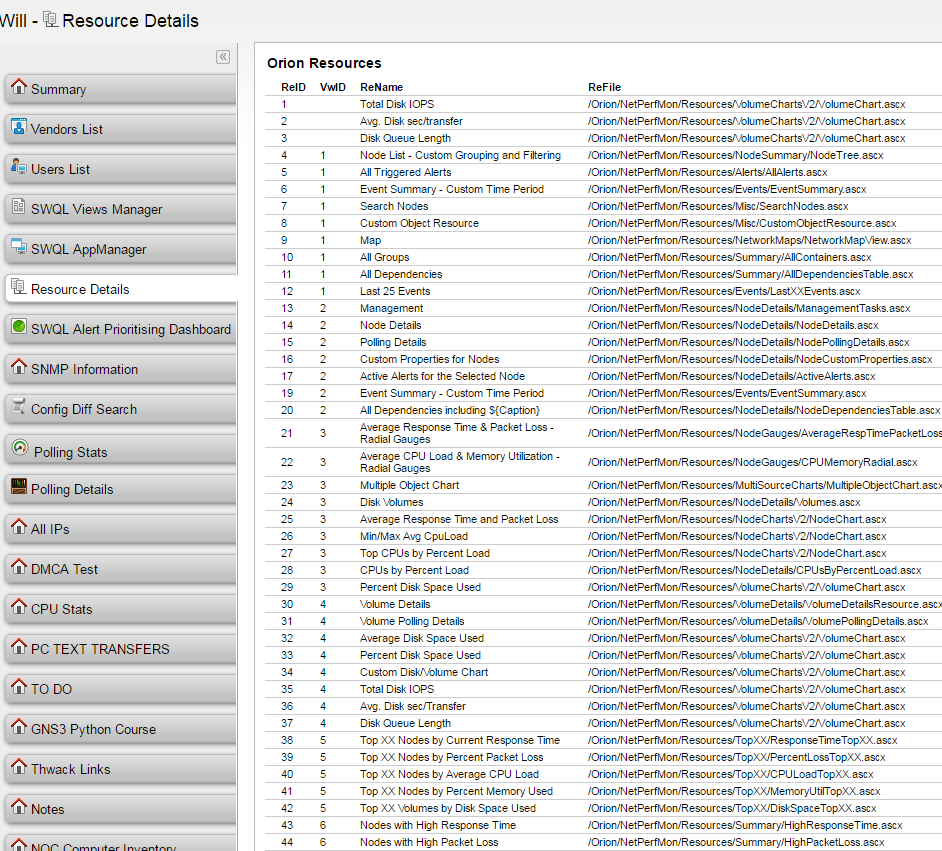Switch to the Users List tab
The image size is (942, 851).
[x=121, y=169]
